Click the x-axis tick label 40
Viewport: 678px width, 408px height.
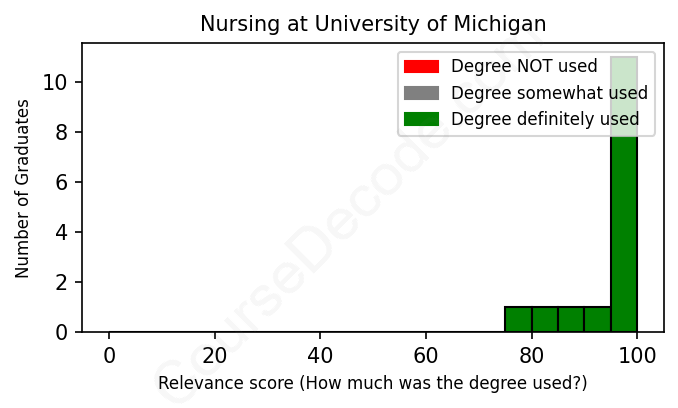(320, 355)
